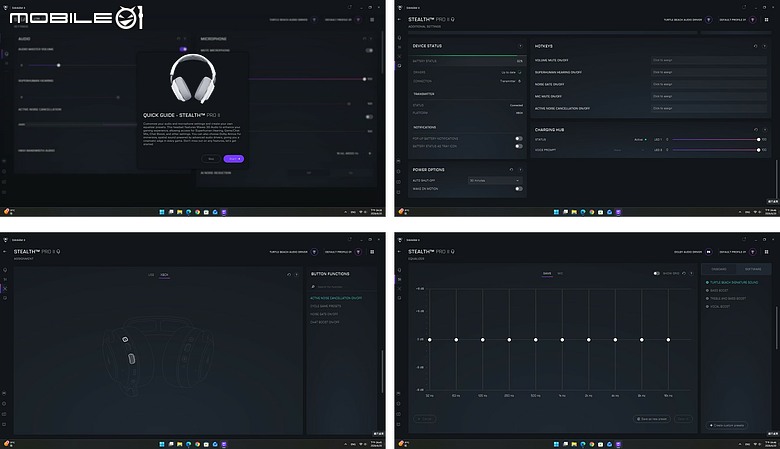Open Auto Shut-Off duration dropdown

click(x=494, y=180)
